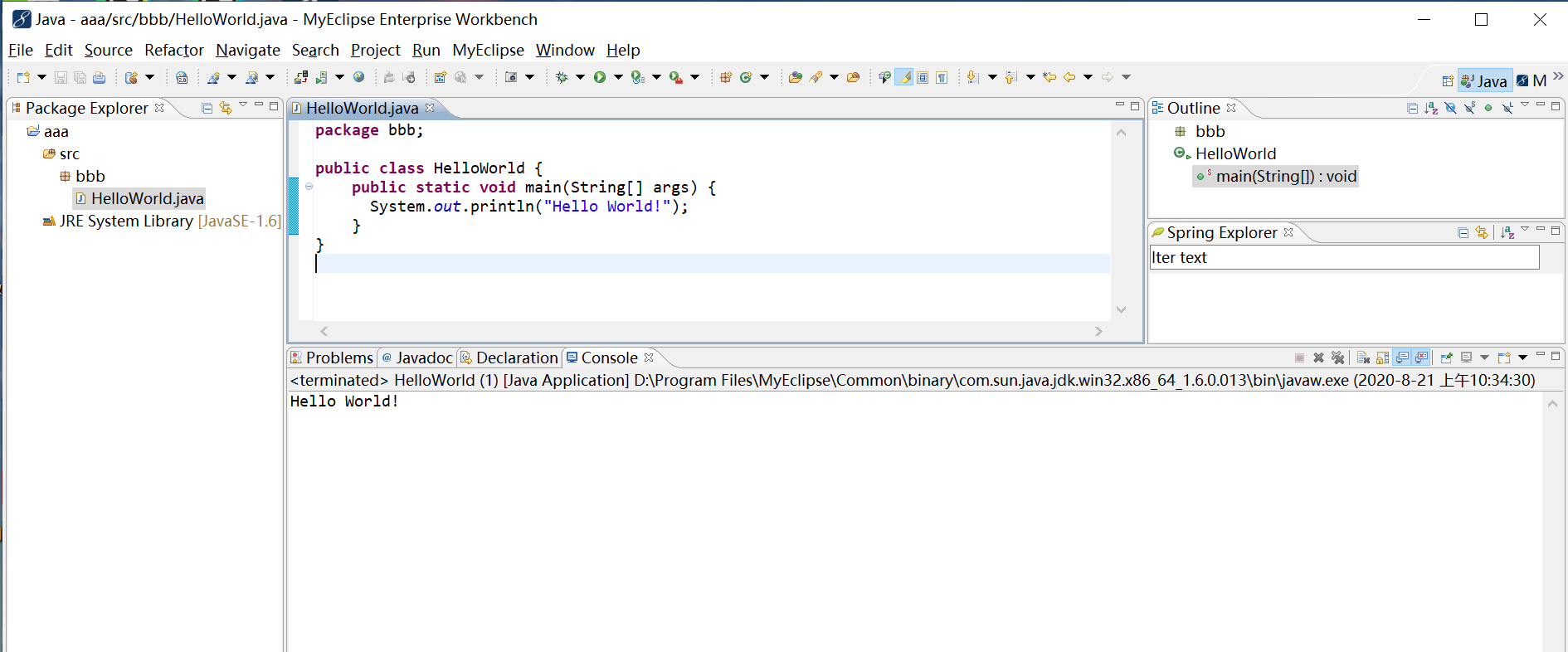Image resolution: width=1568 pixels, height=652 pixels.
Task: Click Clear Console icon
Action: coord(1363,358)
